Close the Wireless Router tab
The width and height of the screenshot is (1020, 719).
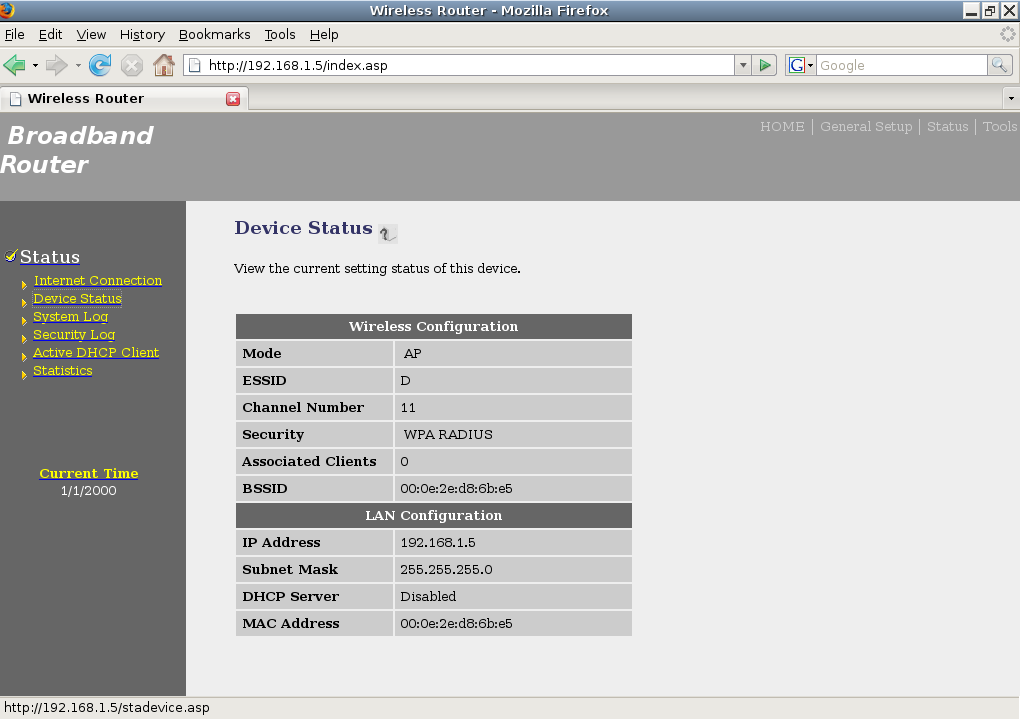[x=233, y=99]
